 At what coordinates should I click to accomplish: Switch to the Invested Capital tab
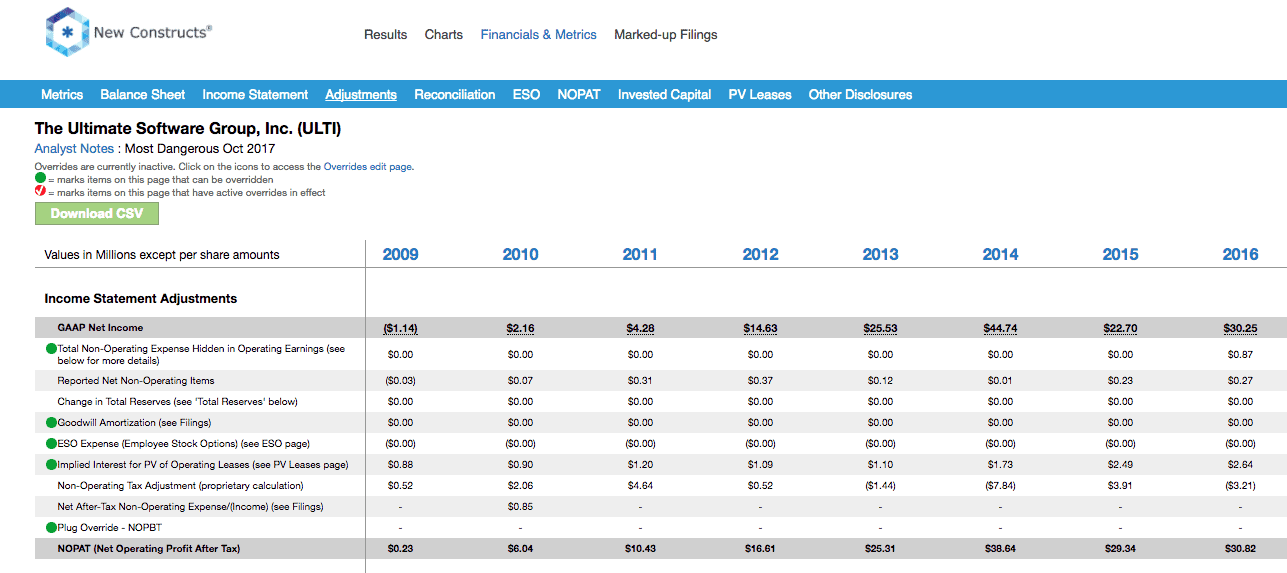pyautogui.click(x=664, y=95)
